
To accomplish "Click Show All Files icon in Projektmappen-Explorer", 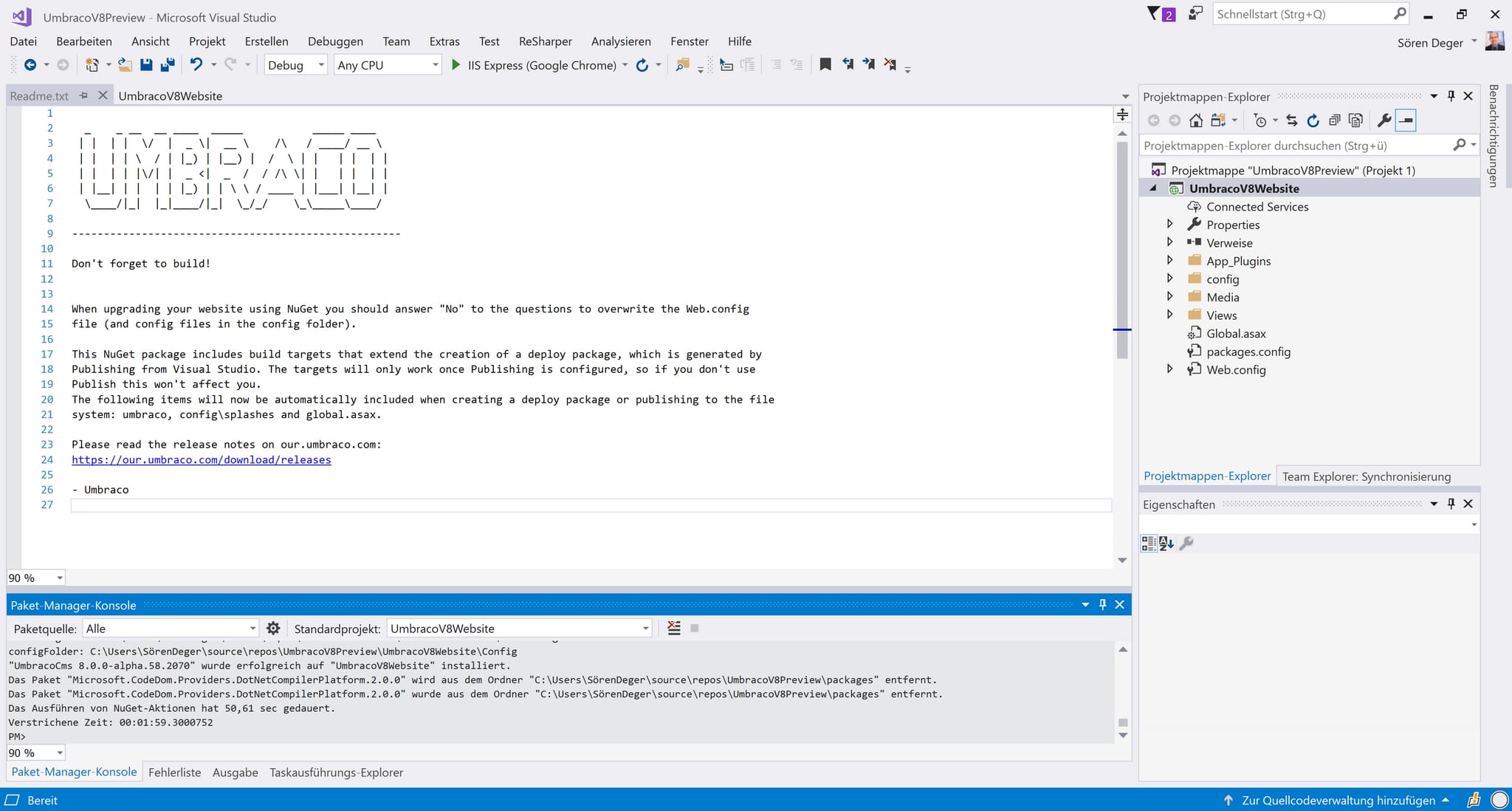I will pyautogui.click(x=1355, y=120).
